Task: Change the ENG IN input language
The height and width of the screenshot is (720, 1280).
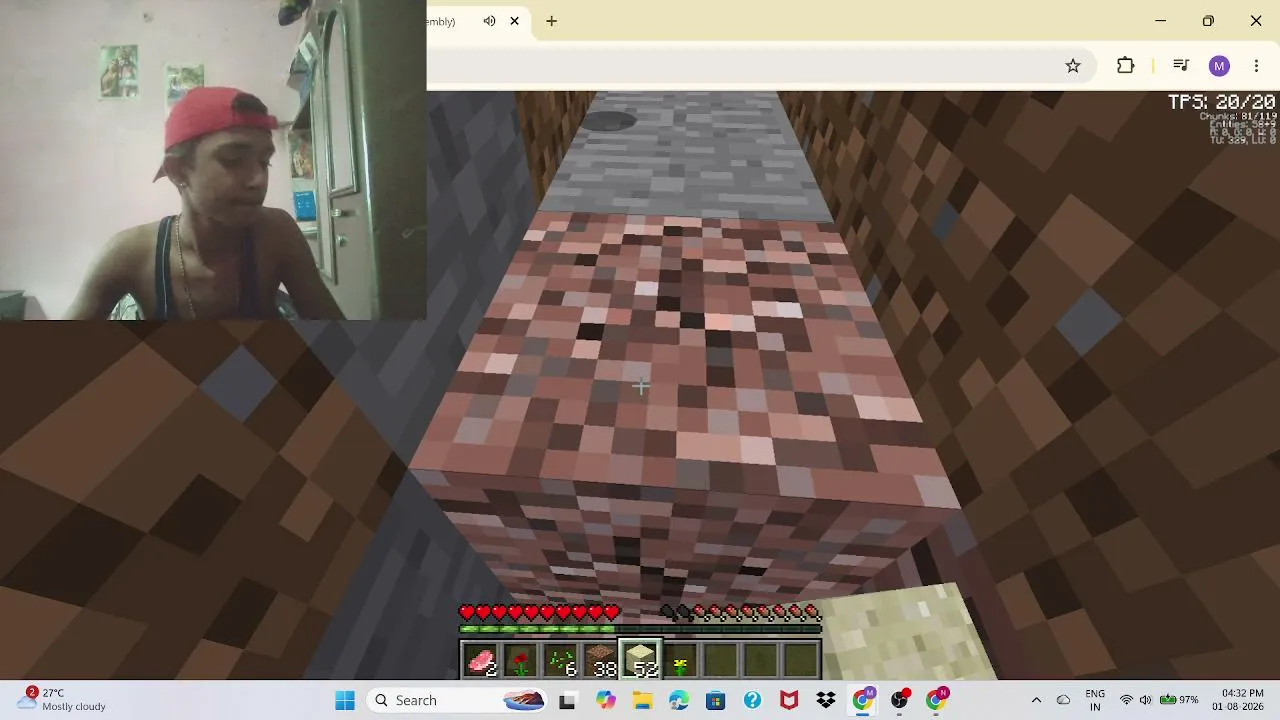Action: point(1095,700)
